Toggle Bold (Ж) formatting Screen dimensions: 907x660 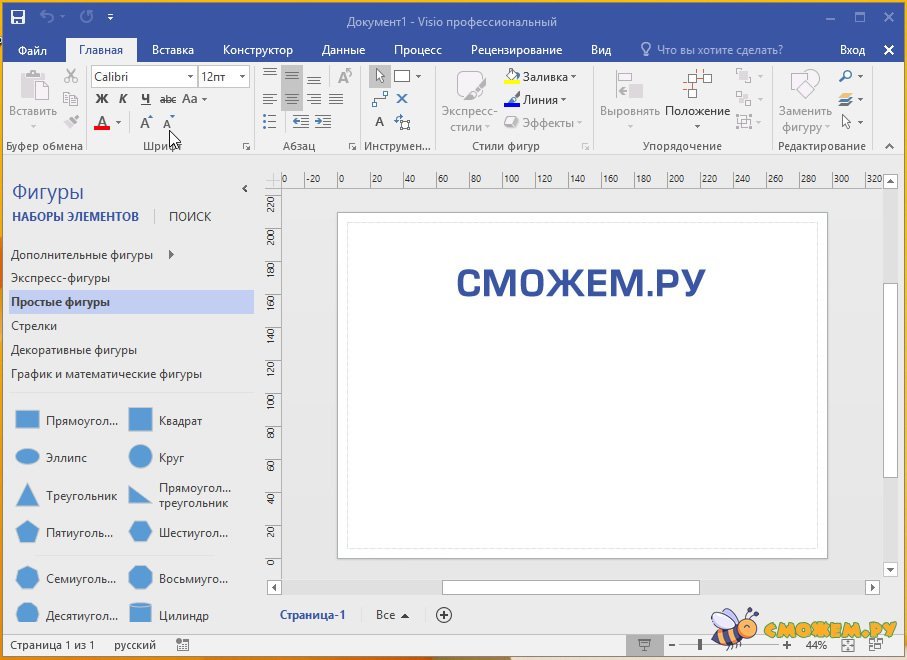(x=101, y=99)
